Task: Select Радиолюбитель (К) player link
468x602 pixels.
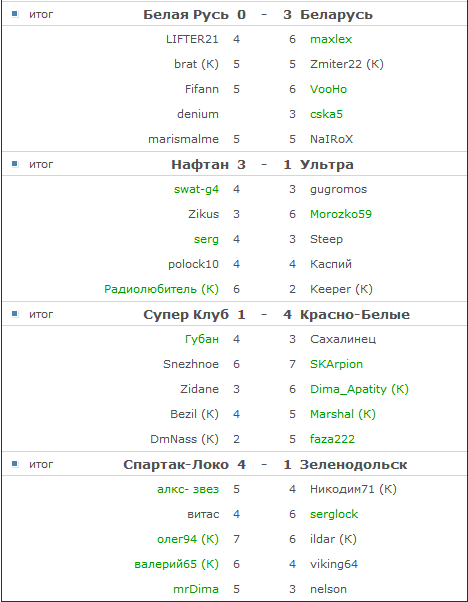Action: tap(161, 289)
